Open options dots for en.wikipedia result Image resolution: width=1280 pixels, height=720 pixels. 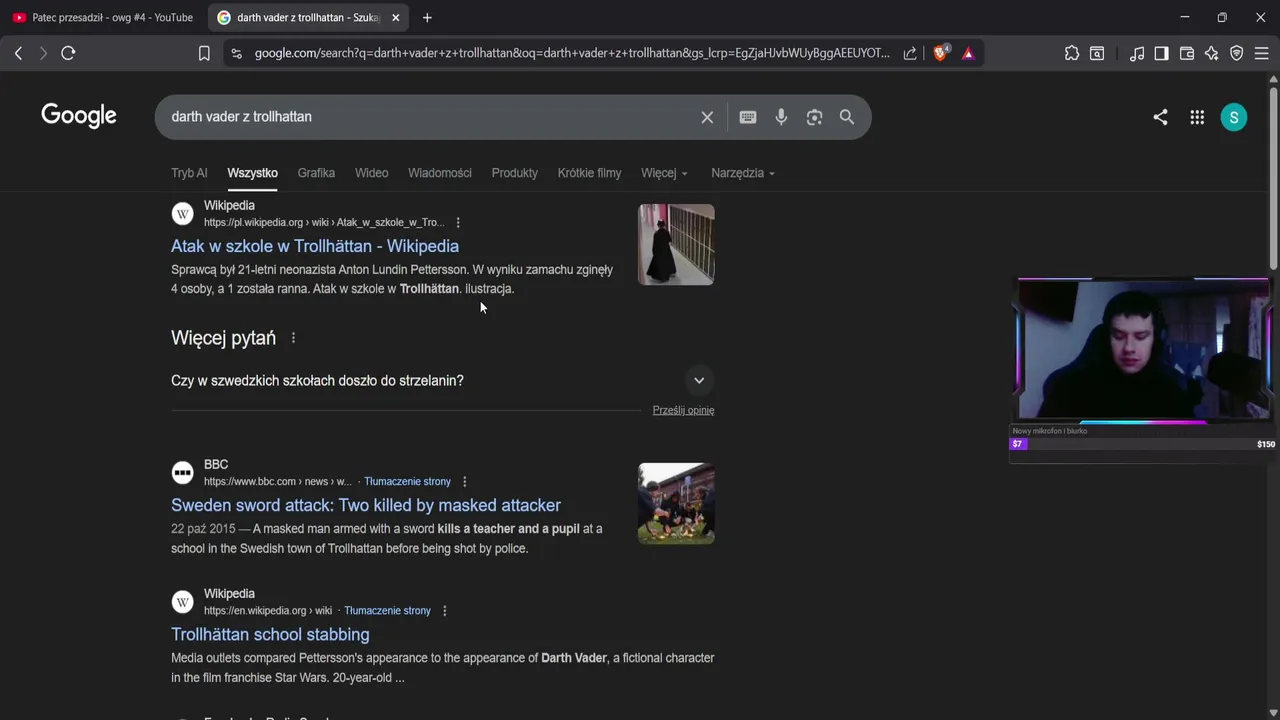coord(444,610)
